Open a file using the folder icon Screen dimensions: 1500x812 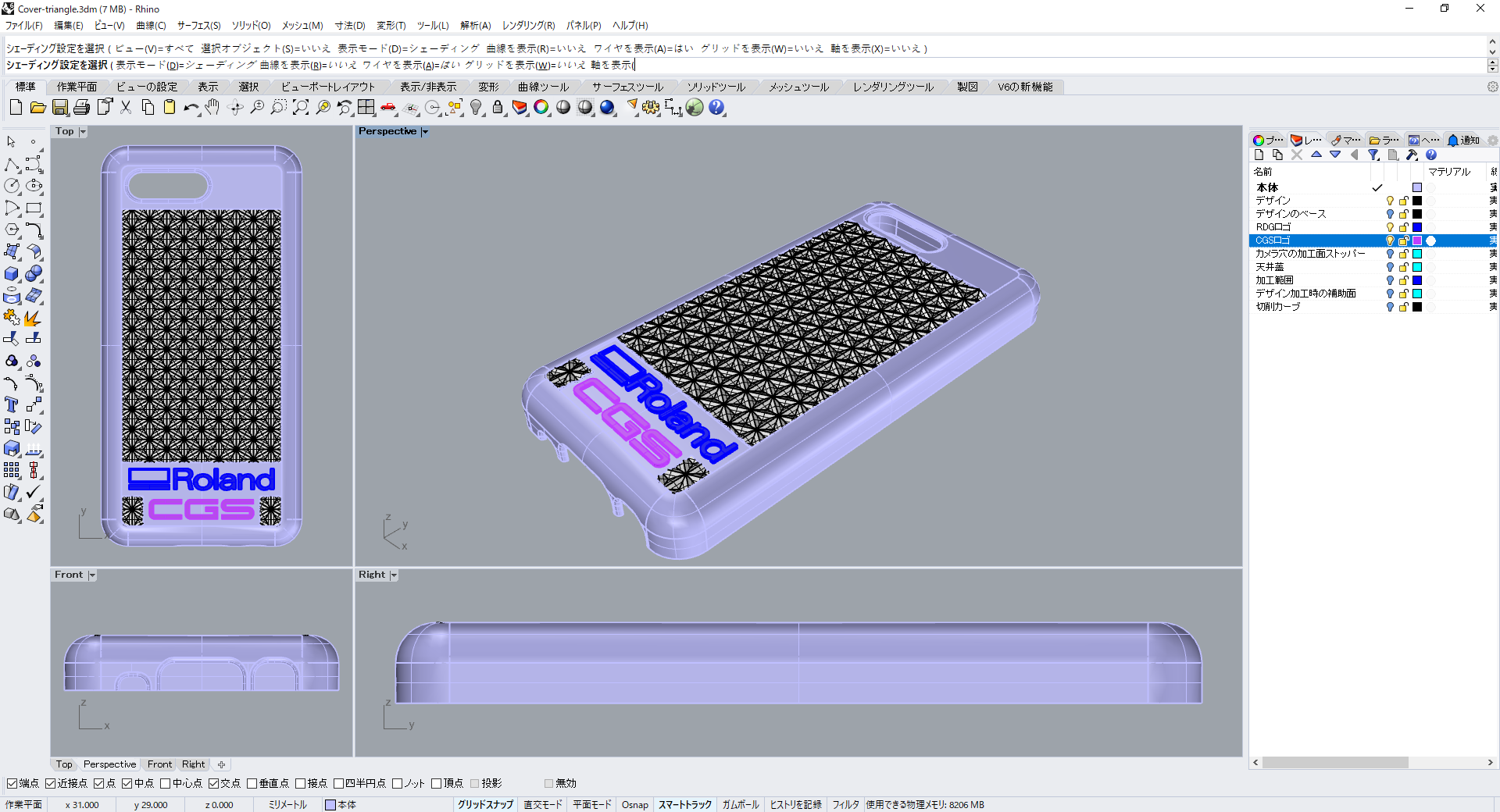(x=37, y=108)
